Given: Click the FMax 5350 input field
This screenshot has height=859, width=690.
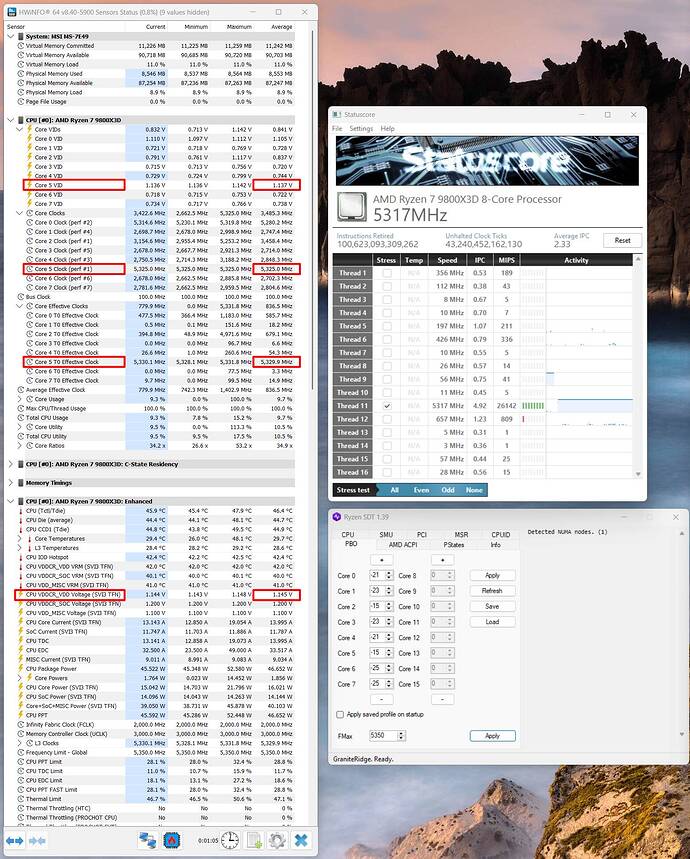Looking at the screenshot, I should 383,735.
